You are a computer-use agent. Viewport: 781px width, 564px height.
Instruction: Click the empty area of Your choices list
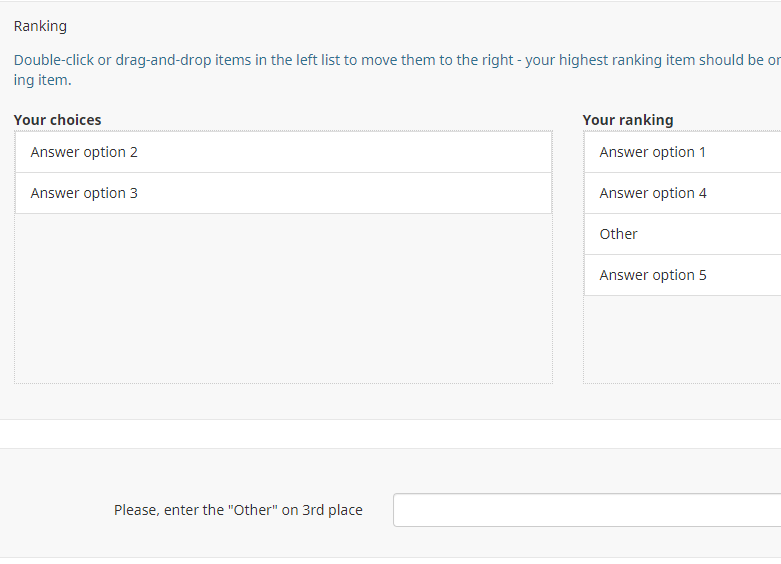tap(283, 298)
